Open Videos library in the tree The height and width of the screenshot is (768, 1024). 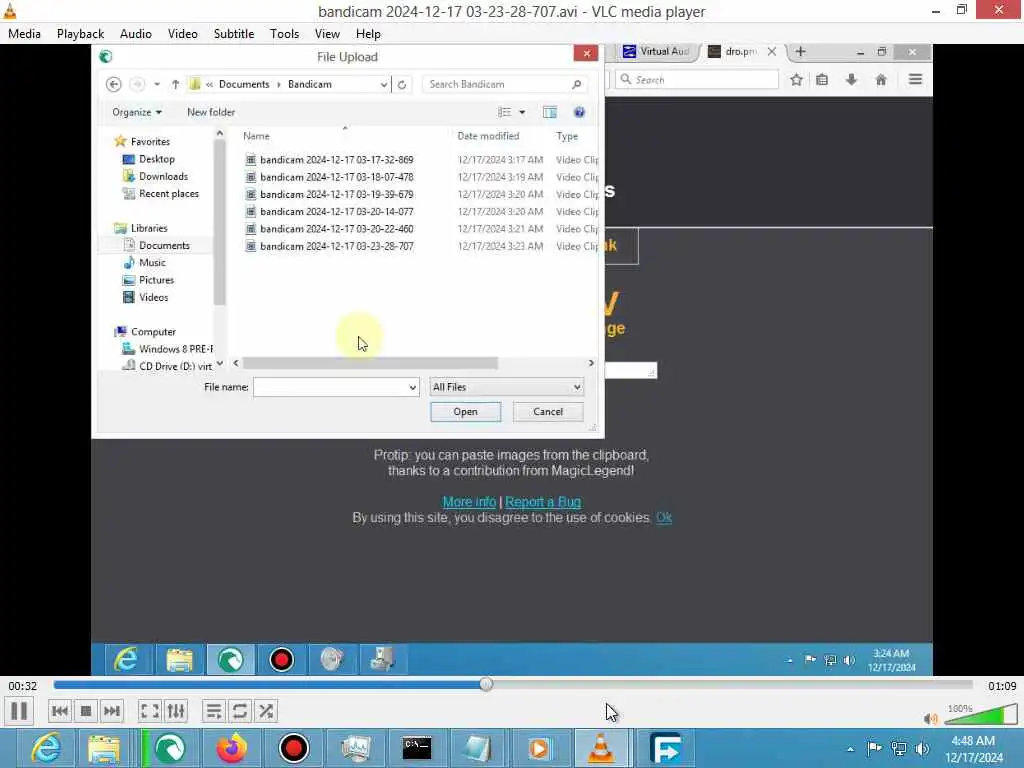(x=153, y=297)
